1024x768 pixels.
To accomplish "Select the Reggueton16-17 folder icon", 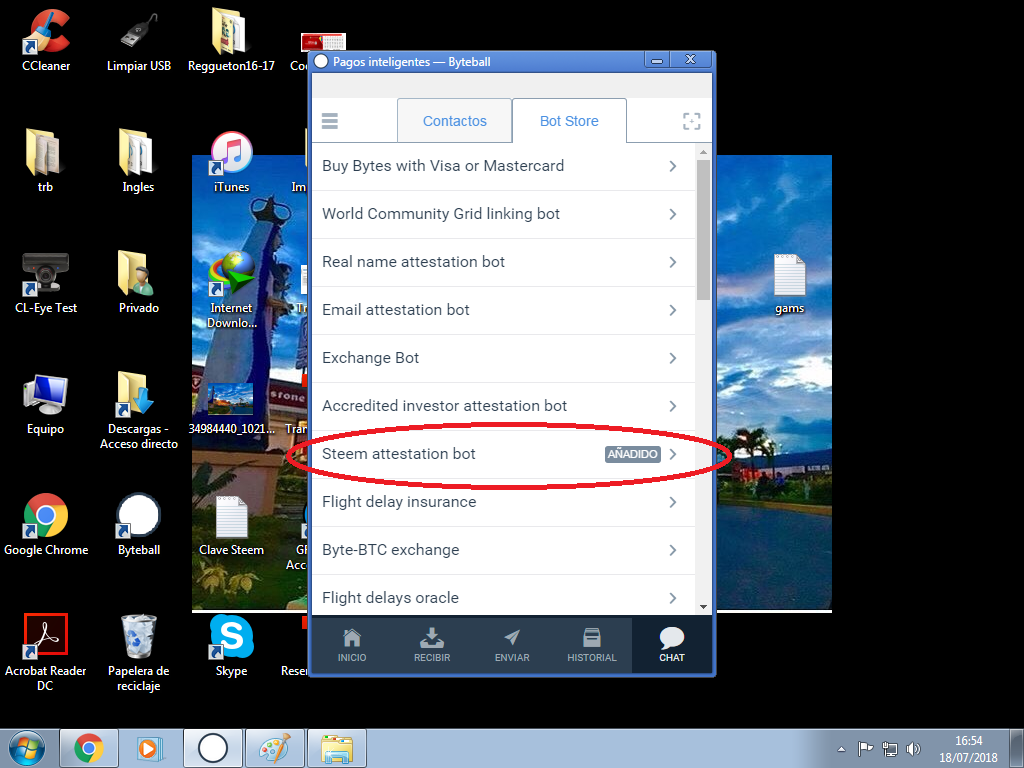I will tap(231, 40).
